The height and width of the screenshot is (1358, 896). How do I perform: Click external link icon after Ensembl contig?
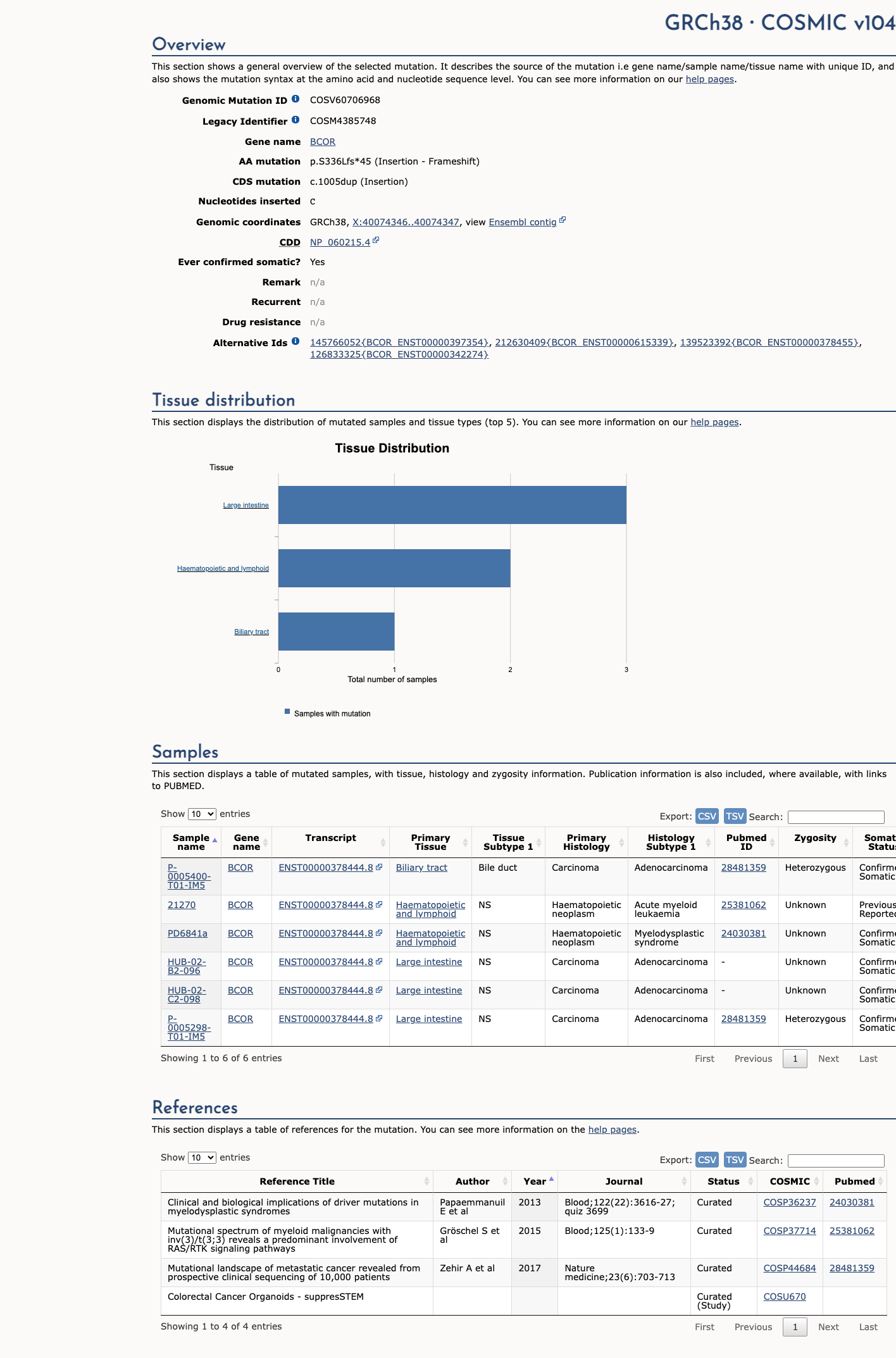point(563,220)
